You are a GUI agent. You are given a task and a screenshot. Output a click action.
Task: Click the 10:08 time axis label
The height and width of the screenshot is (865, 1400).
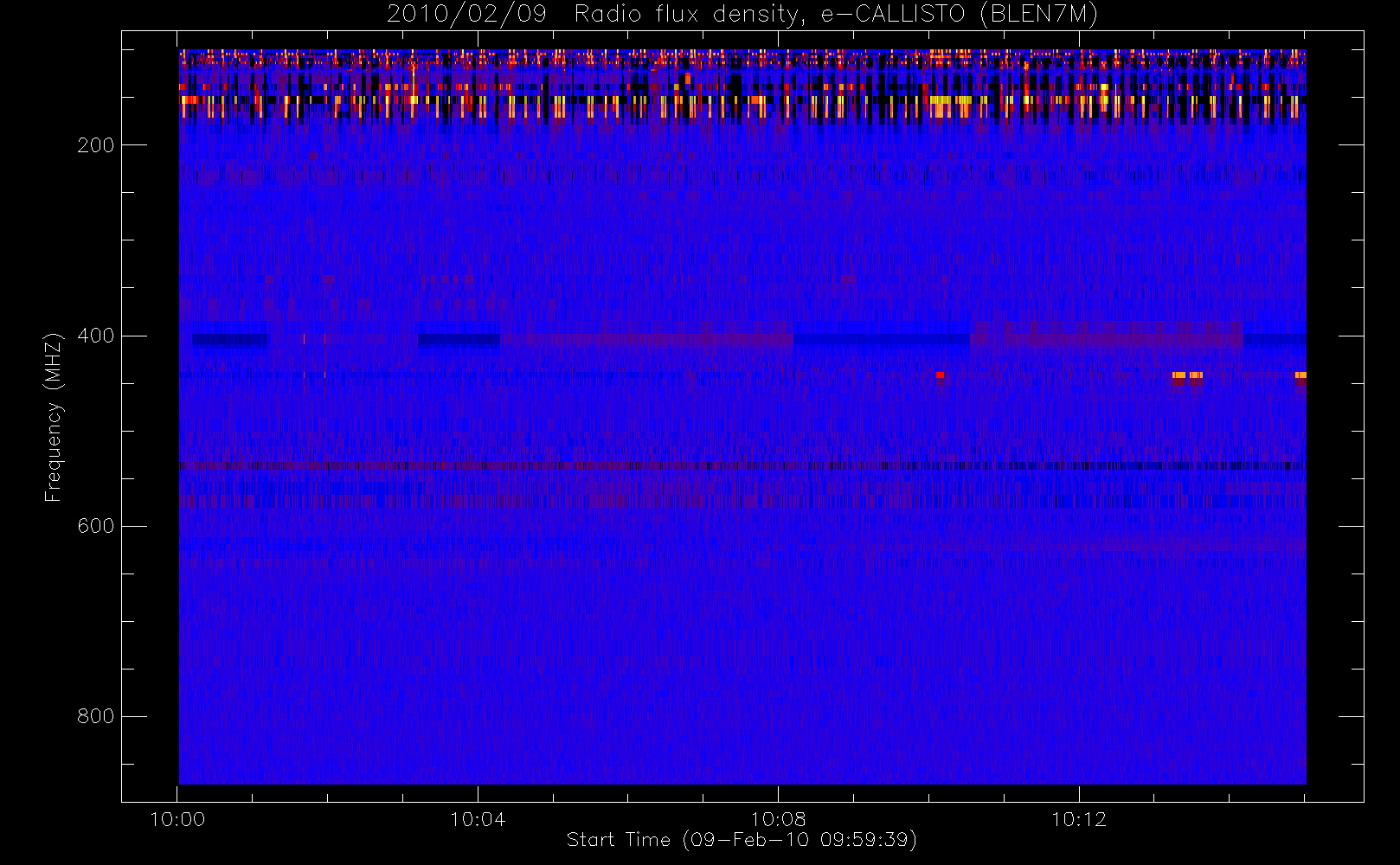pos(778,819)
